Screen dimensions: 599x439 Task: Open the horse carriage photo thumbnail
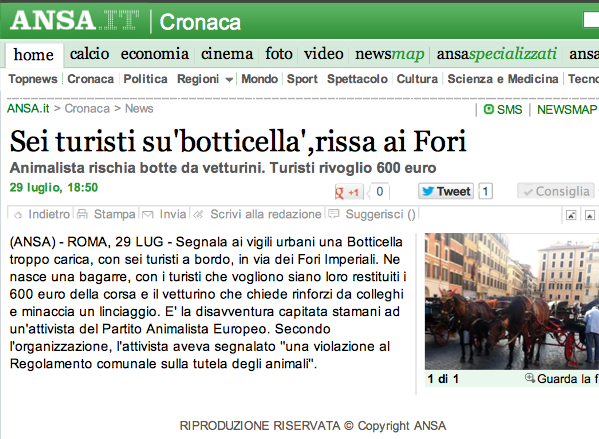pyautogui.click(x=512, y=301)
